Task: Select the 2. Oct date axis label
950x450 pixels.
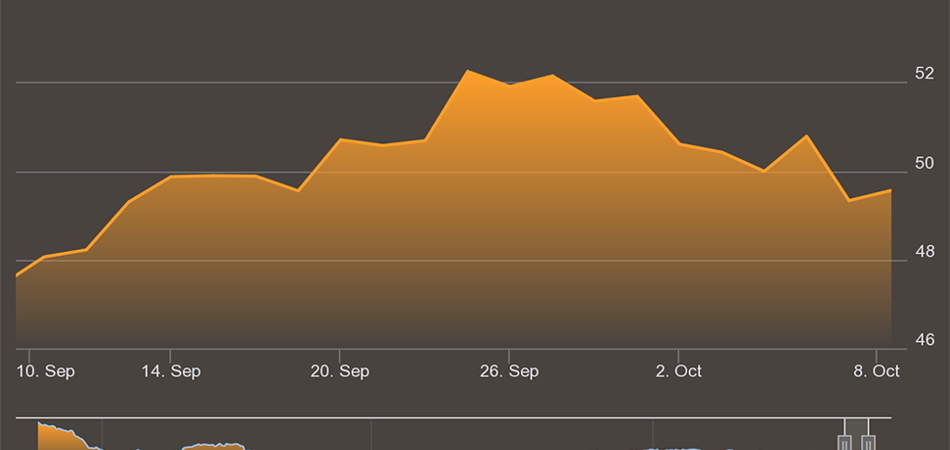Action: click(x=678, y=371)
